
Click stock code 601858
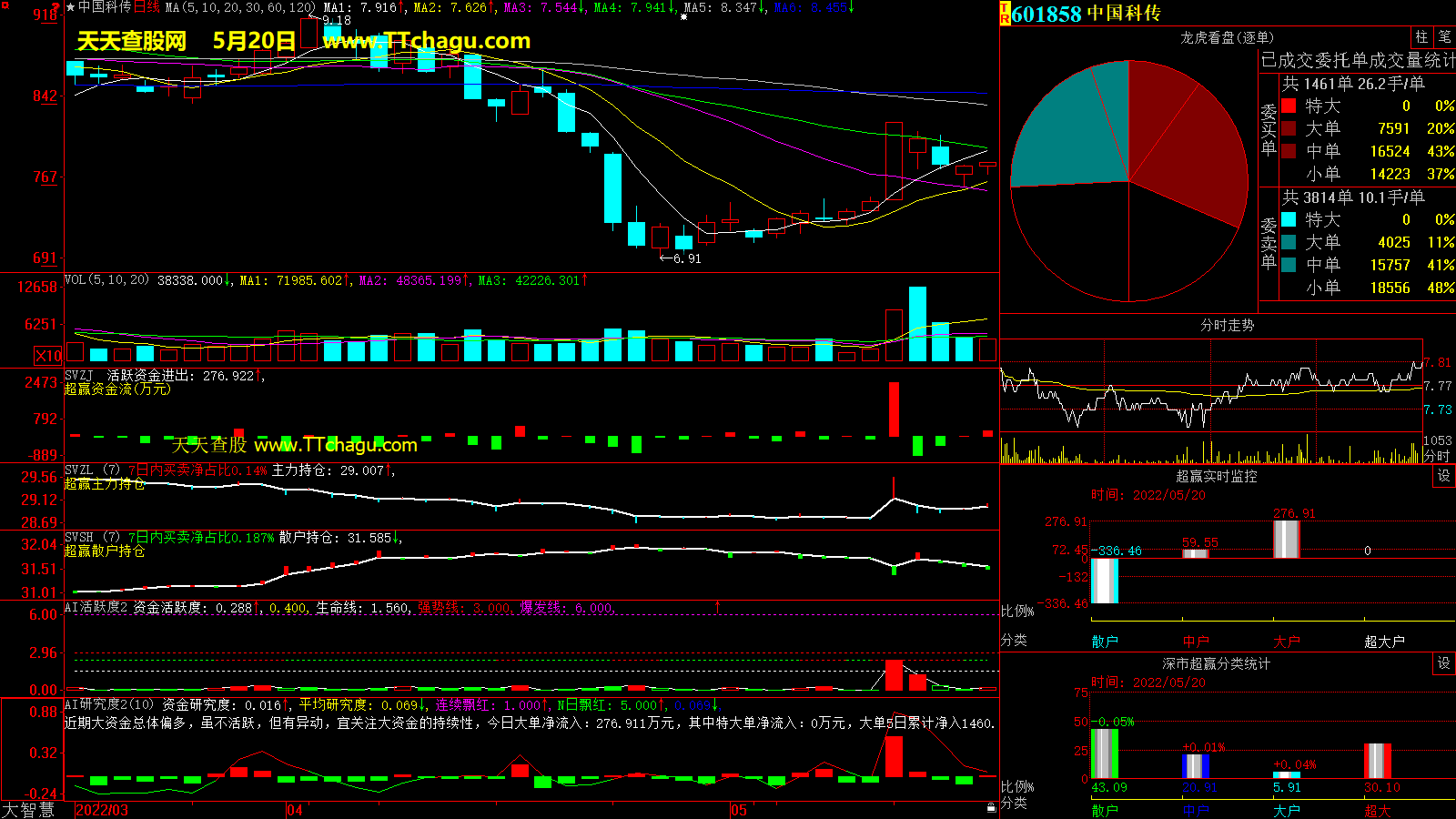click(1046, 14)
